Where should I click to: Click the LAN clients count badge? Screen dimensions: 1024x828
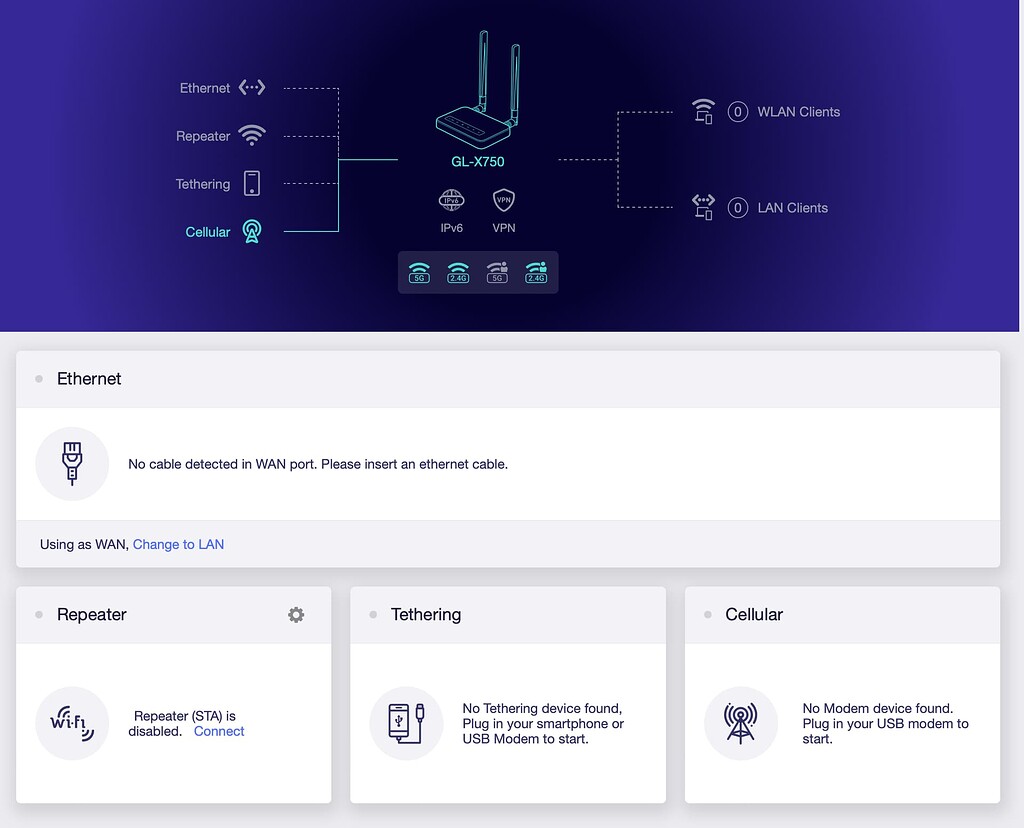(x=738, y=208)
